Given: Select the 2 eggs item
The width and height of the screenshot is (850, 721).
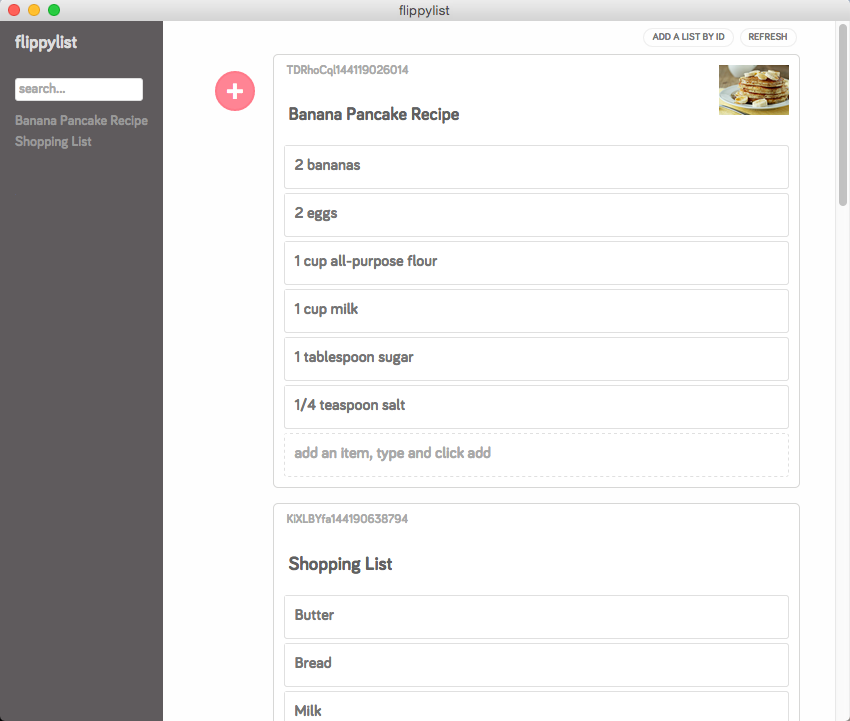Looking at the screenshot, I should [536, 214].
